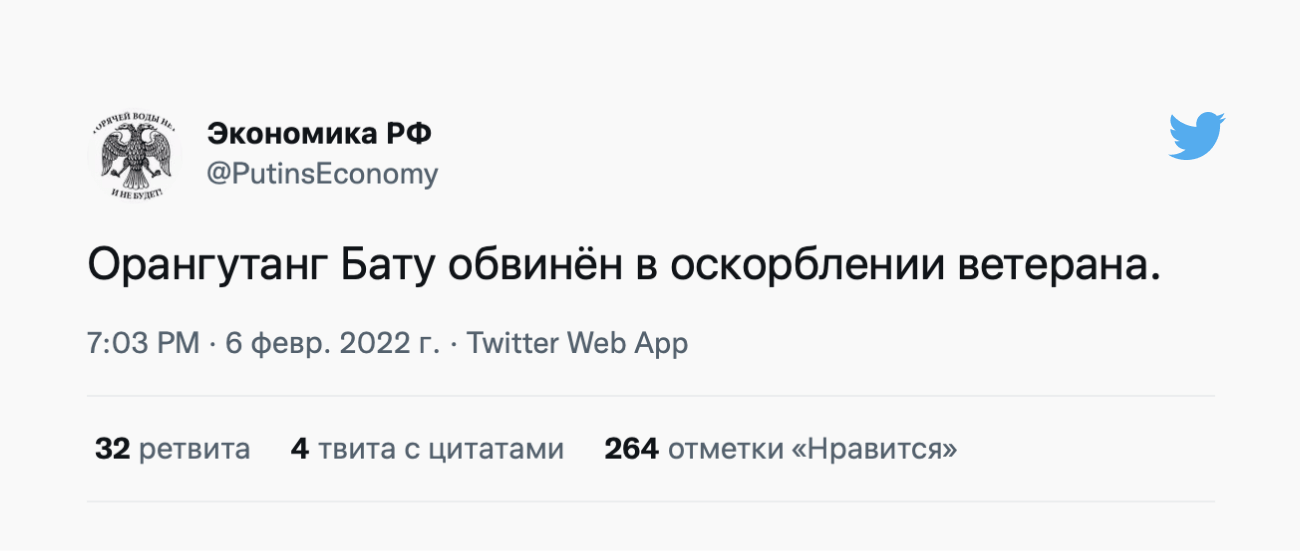Open the 6 февр. 2022 г. date link
This screenshot has width=1300, height=551.
[333, 343]
